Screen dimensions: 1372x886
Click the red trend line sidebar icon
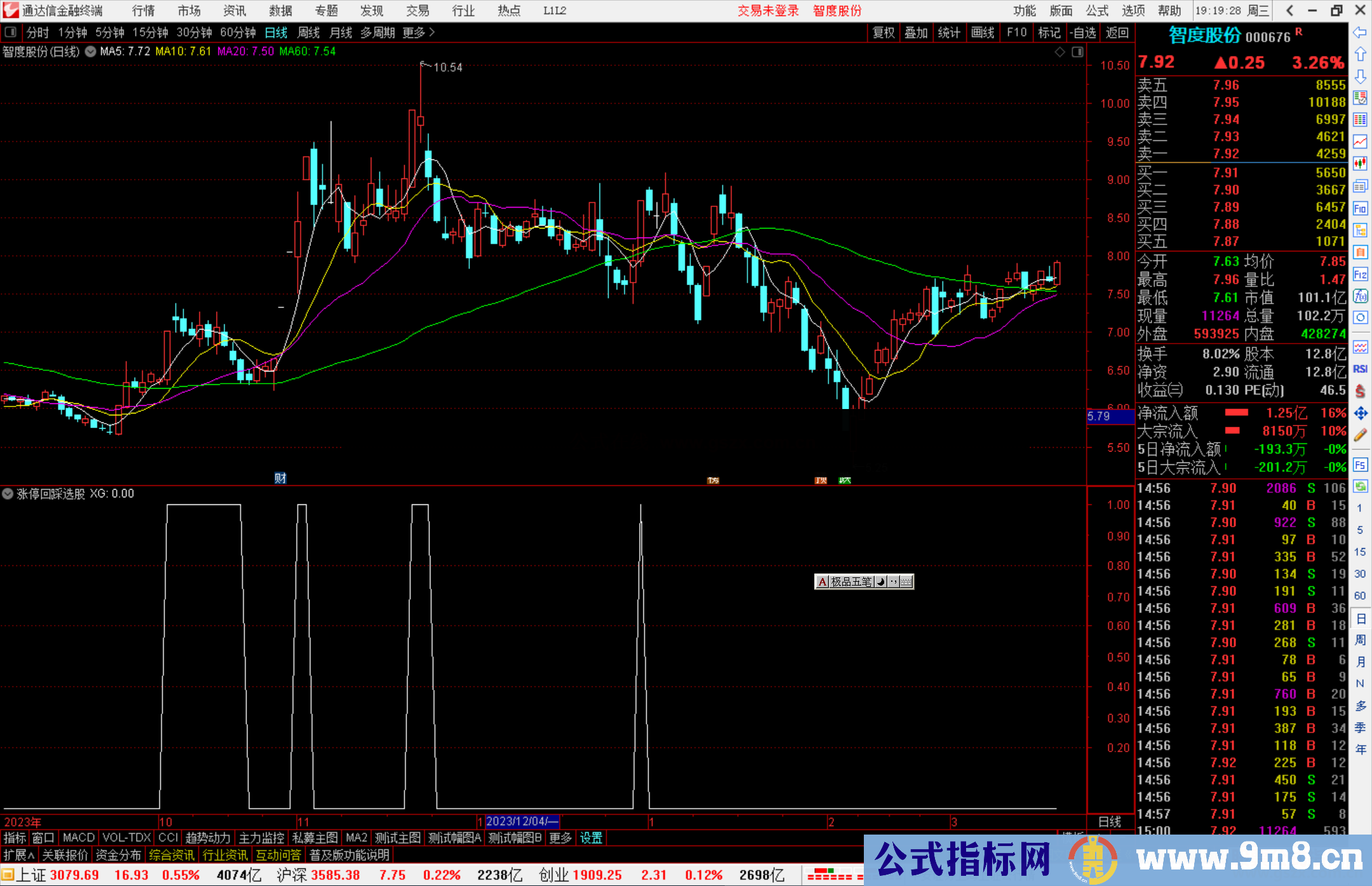click(x=1360, y=142)
